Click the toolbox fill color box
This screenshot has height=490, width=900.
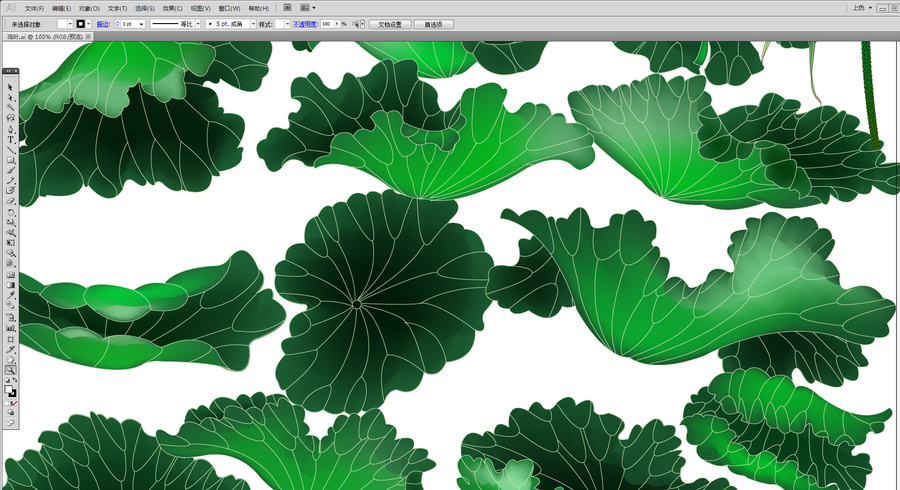8,389
